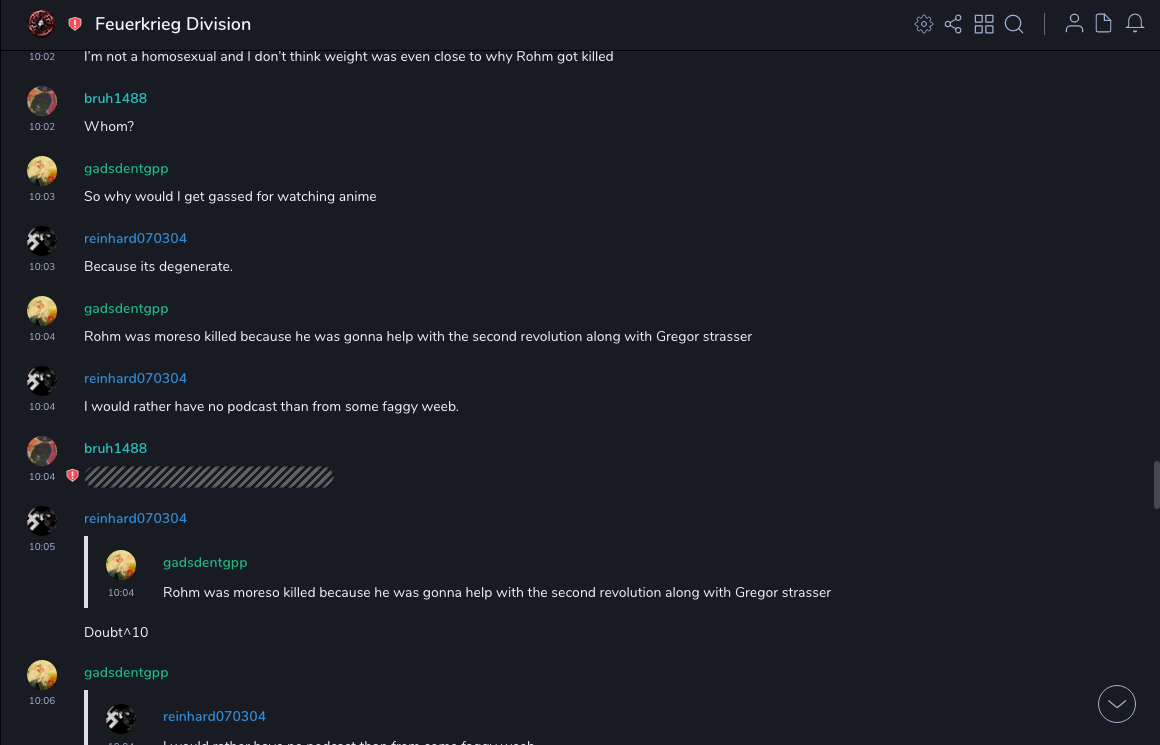Click the red warning shield beside the hidden message
1160x745 pixels.
(72, 476)
